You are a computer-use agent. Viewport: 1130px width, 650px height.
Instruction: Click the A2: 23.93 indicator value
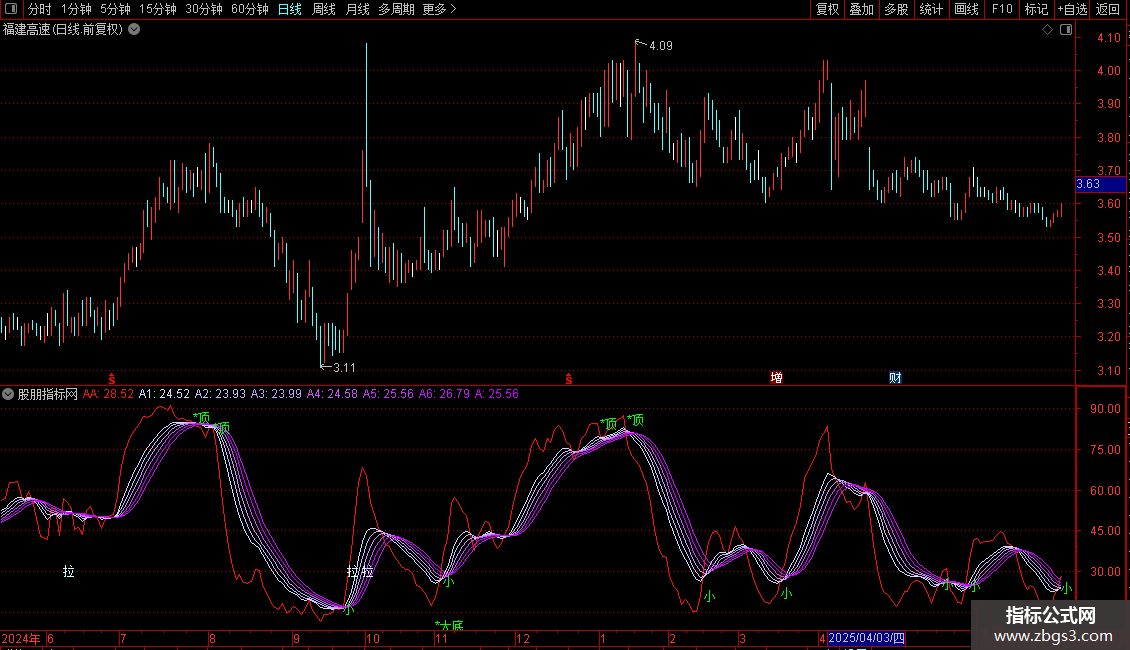(x=220, y=394)
